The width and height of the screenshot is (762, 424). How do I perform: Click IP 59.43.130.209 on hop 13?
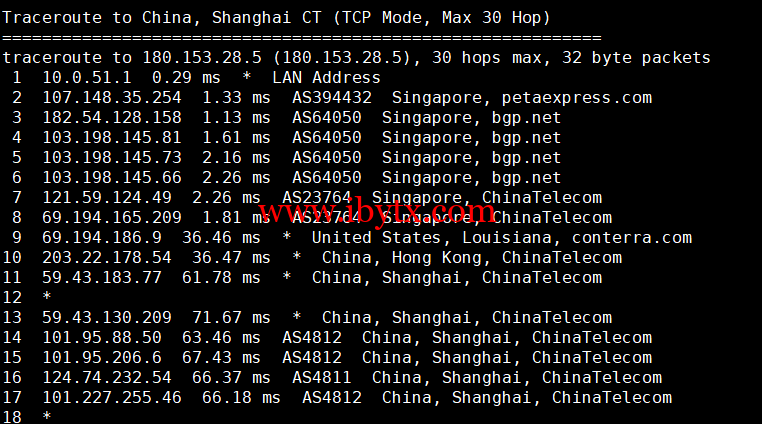[107, 317]
